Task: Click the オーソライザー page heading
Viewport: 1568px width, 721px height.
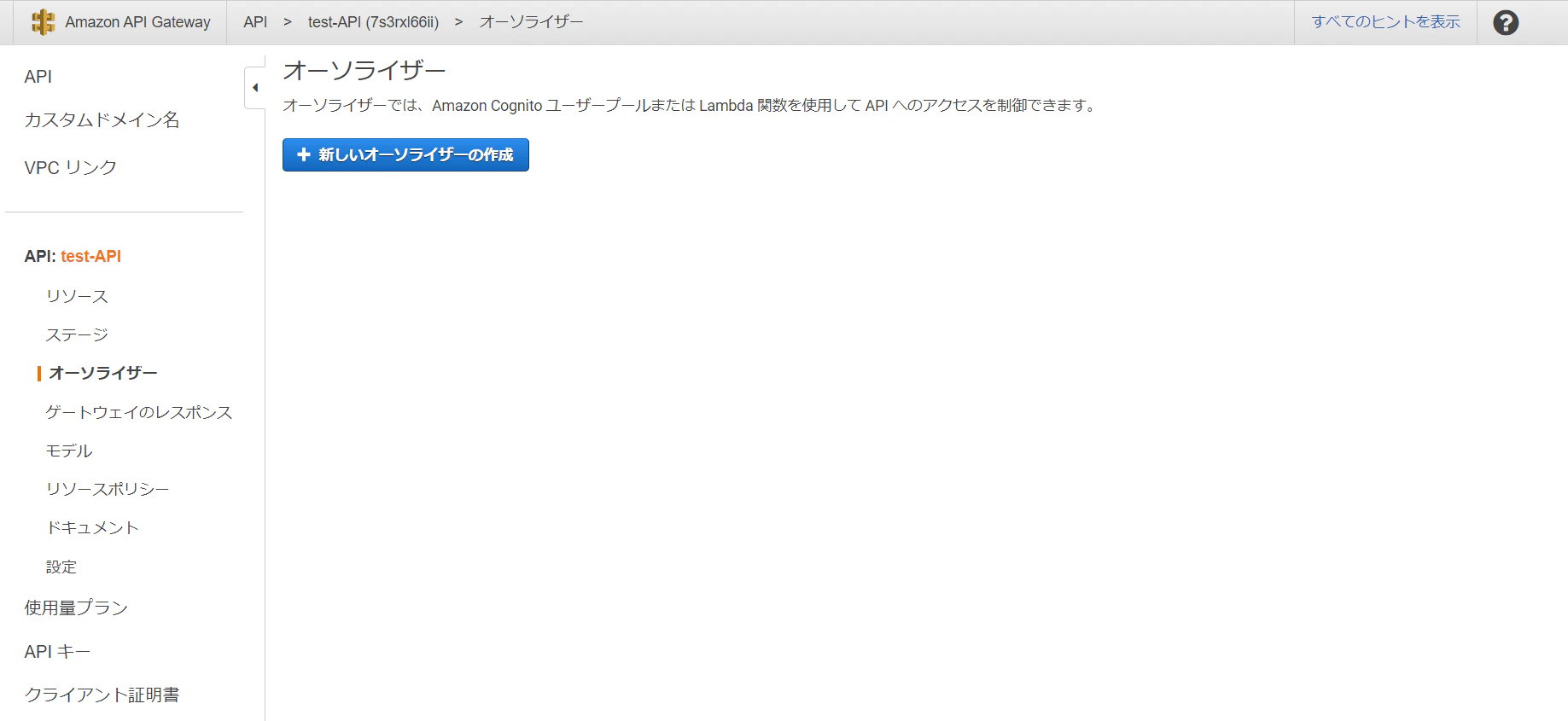Action: [364, 70]
